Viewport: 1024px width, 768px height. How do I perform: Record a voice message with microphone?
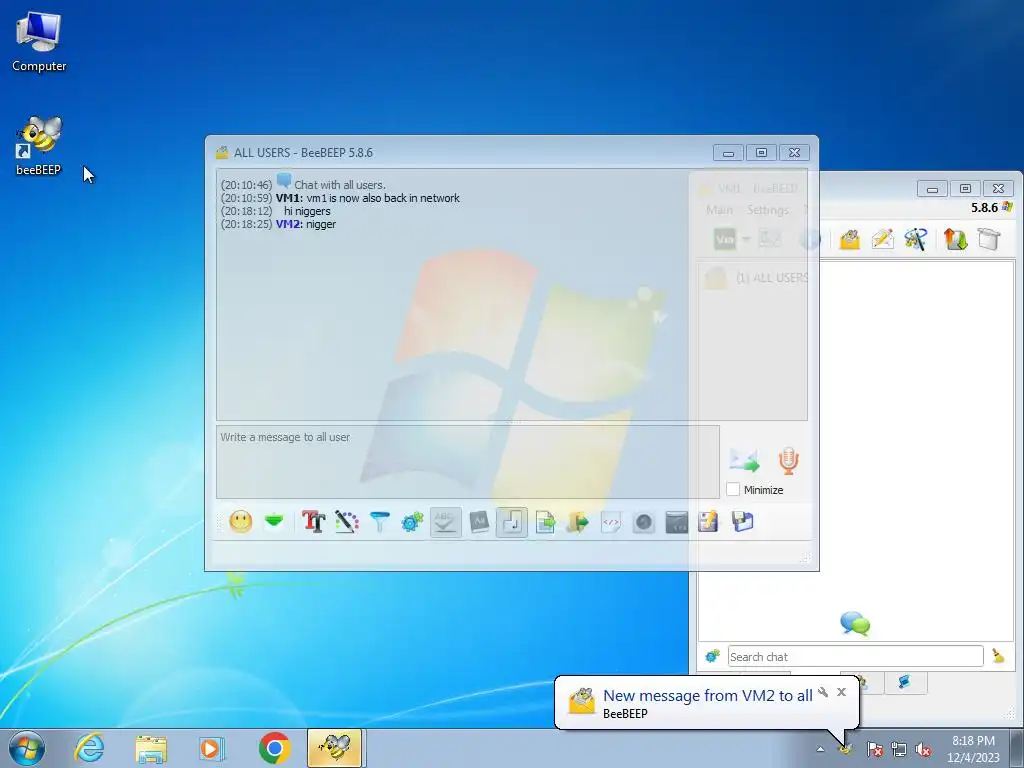tap(788, 460)
